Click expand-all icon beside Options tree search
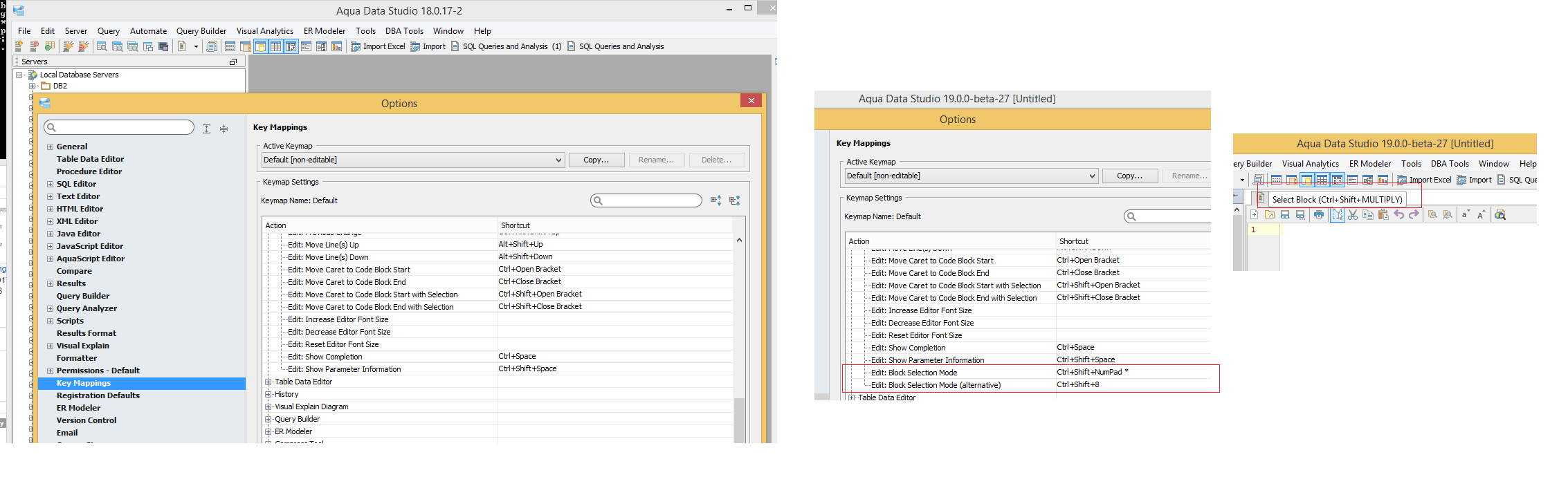The image size is (1568, 477). [206, 129]
